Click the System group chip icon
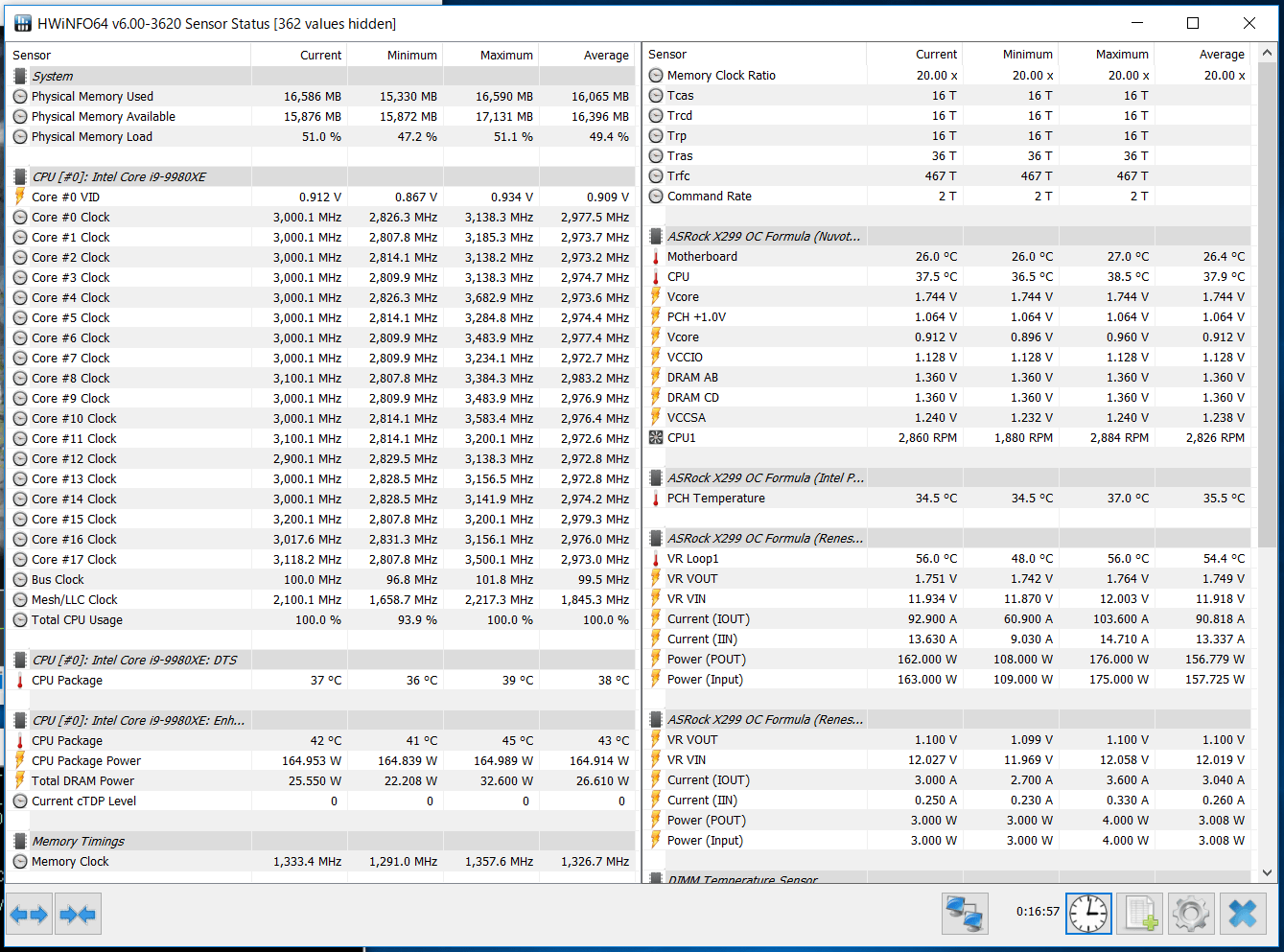This screenshot has width=1284, height=952. 20,76
